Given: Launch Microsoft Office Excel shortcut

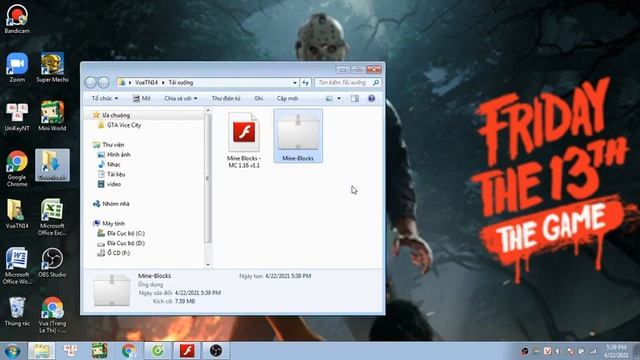Looking at the screenshot, I should coord(52,217).
